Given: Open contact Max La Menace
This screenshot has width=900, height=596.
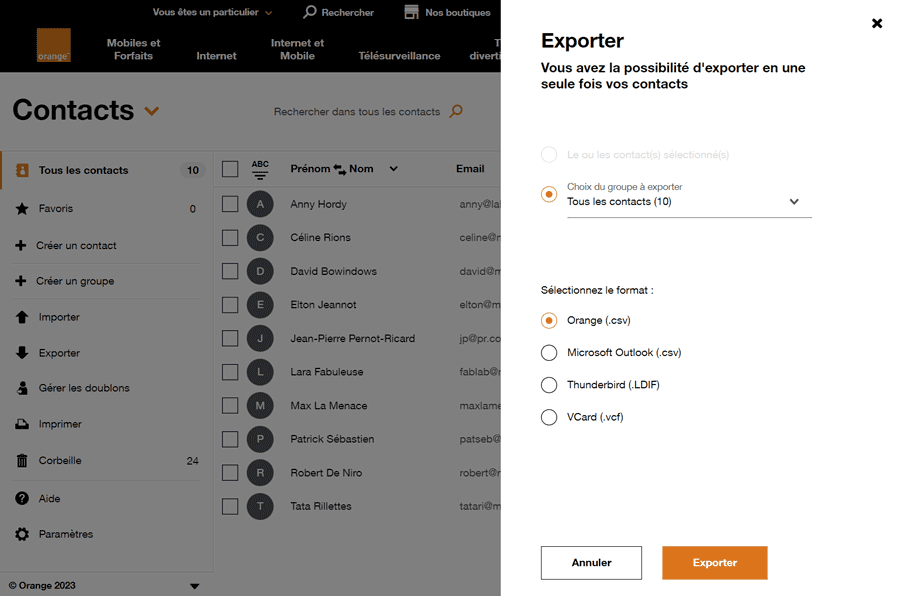Looking at the screenshot, I should [x=329, y=405].
